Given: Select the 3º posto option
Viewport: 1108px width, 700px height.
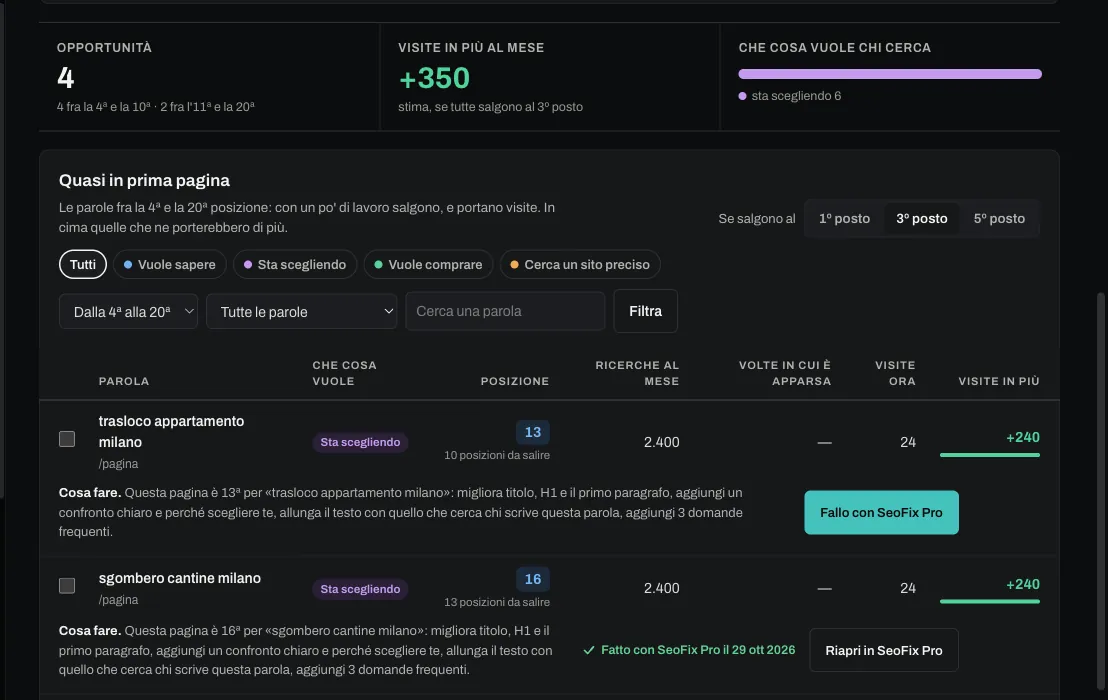Looking at the screenshot, I should point(921,219).
